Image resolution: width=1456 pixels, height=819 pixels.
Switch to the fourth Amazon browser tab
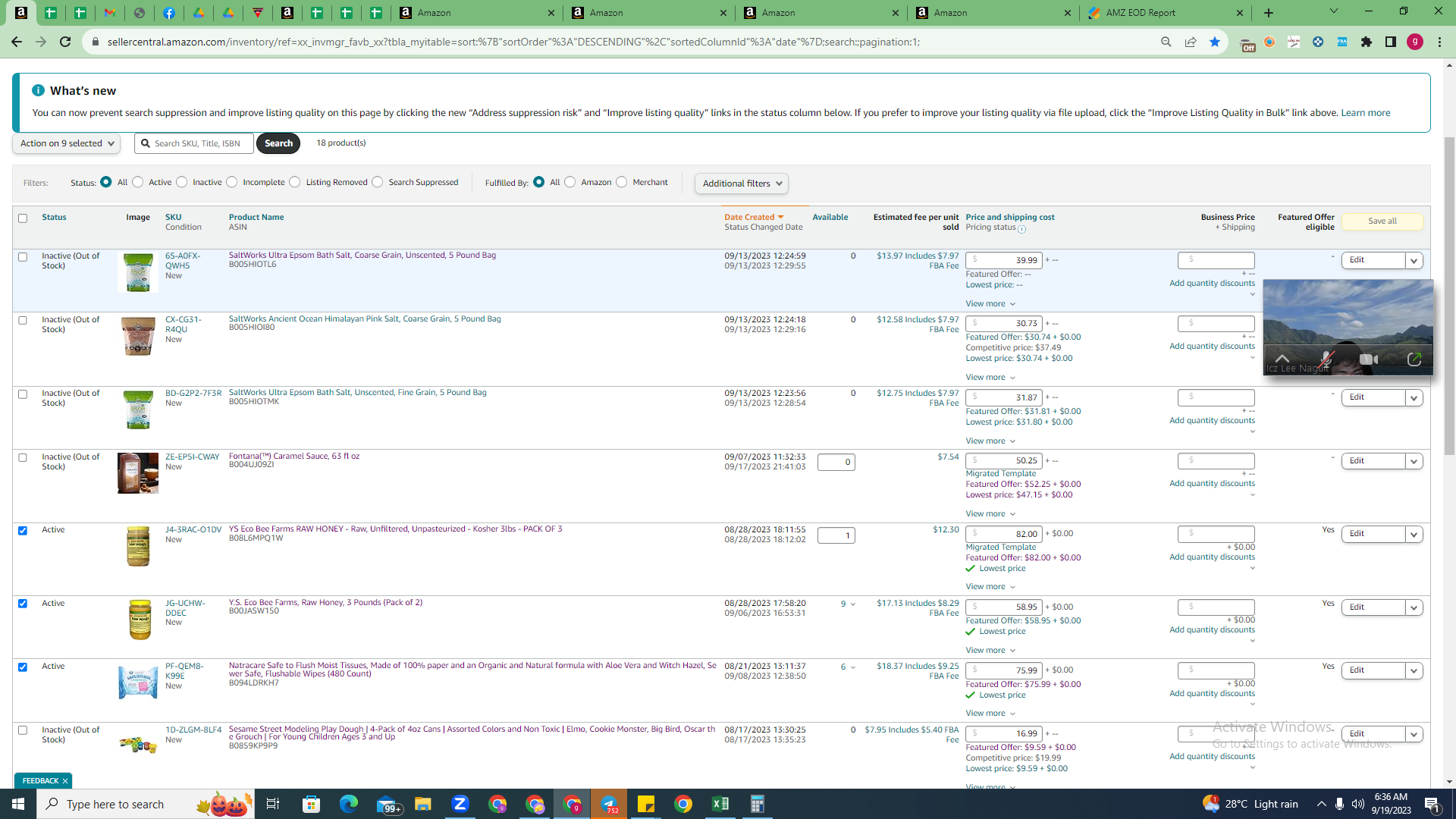click(x=994, y=13)
